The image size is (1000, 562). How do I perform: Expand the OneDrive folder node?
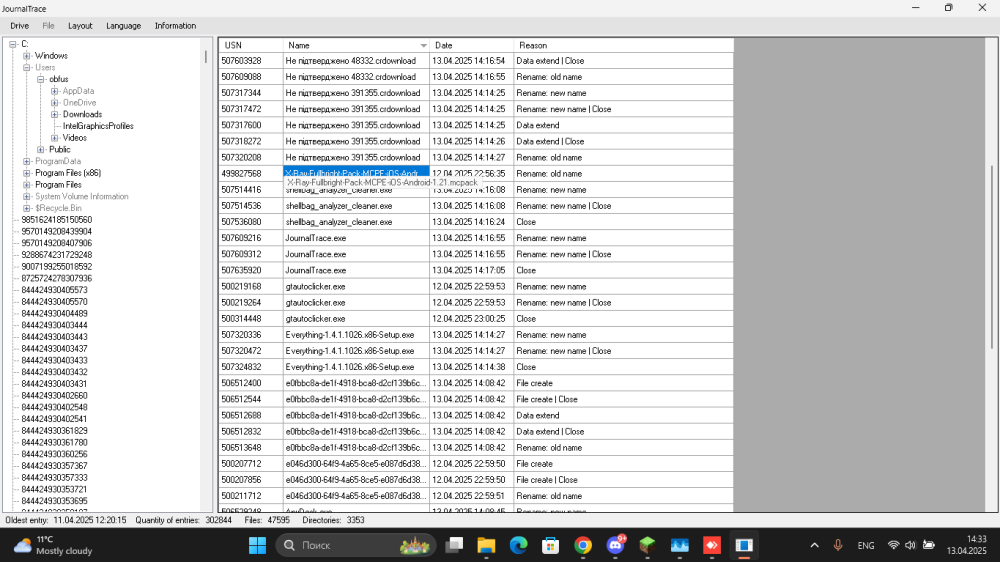(55, 103)
